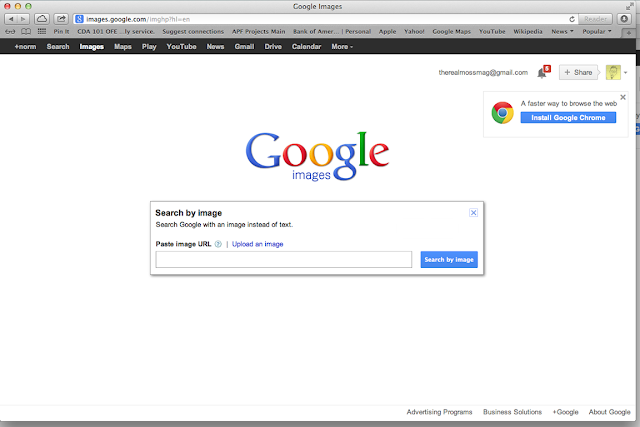Open the Bank of America Personal bookmark
640x427 pixels.
coord(332,31)
